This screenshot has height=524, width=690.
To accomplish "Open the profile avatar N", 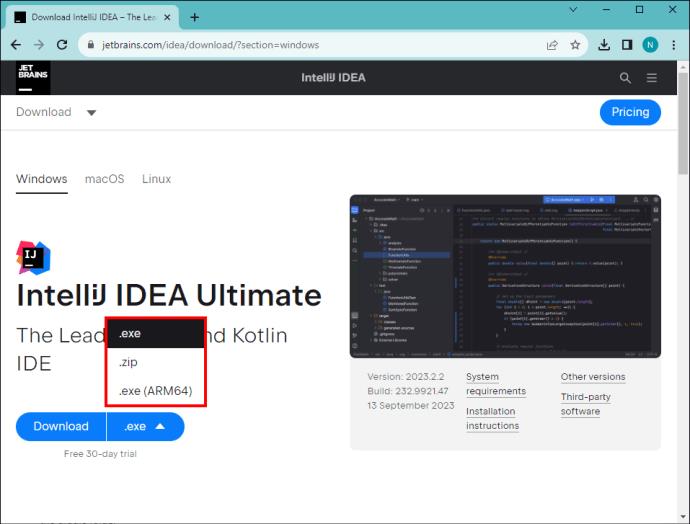I will click(650, 45).
